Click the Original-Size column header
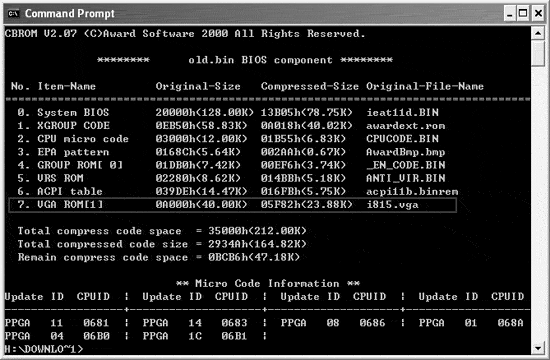This screenshot has height=360, width=550. (198, 86)
